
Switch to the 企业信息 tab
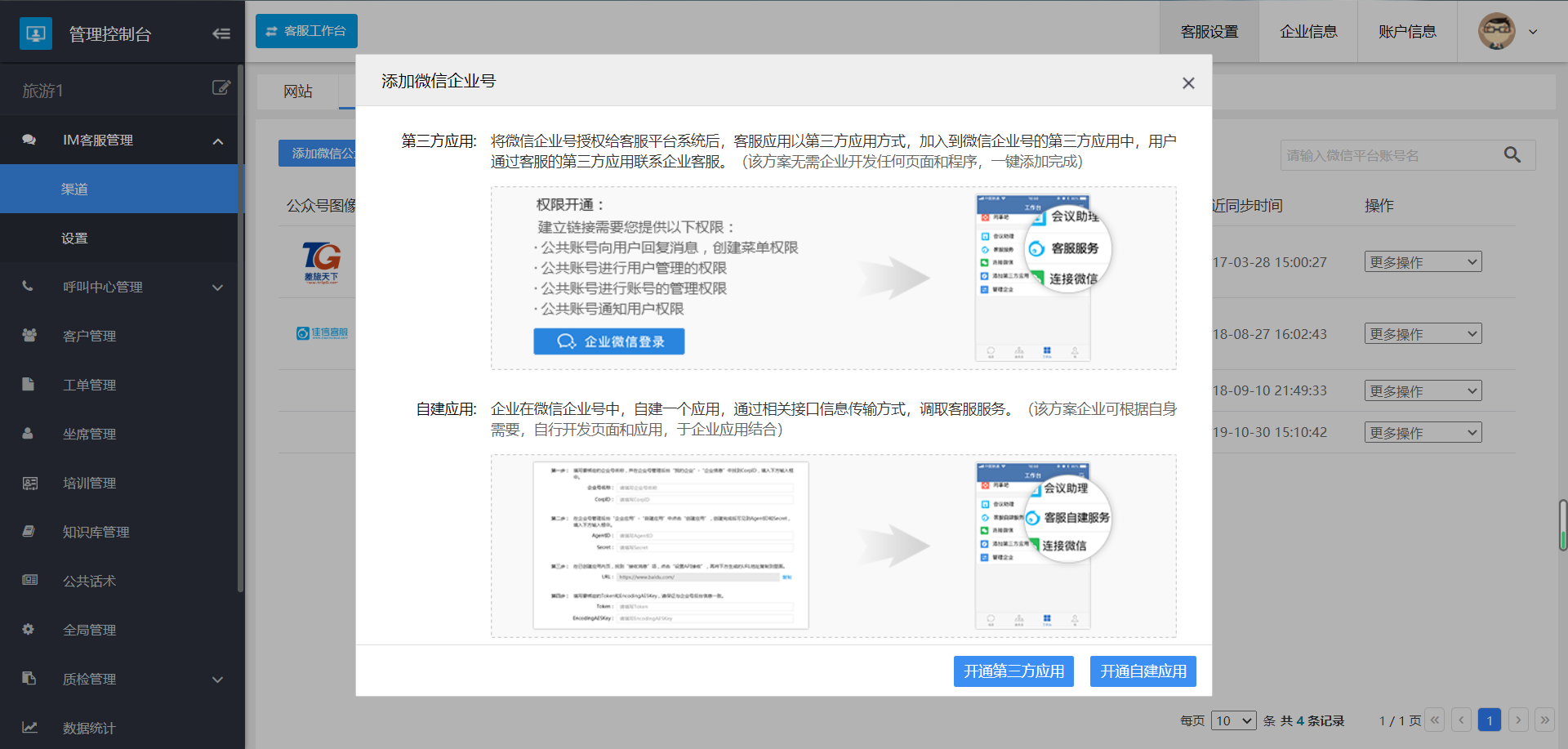[1308, 32]
